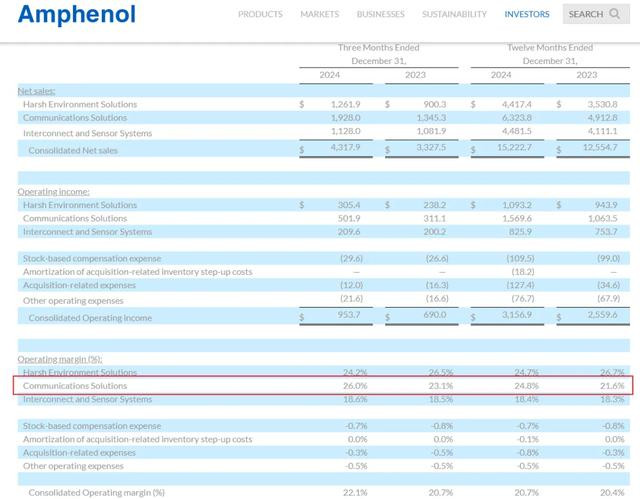Click Harsh Environment Solutions operating income label

pos(80,205)
